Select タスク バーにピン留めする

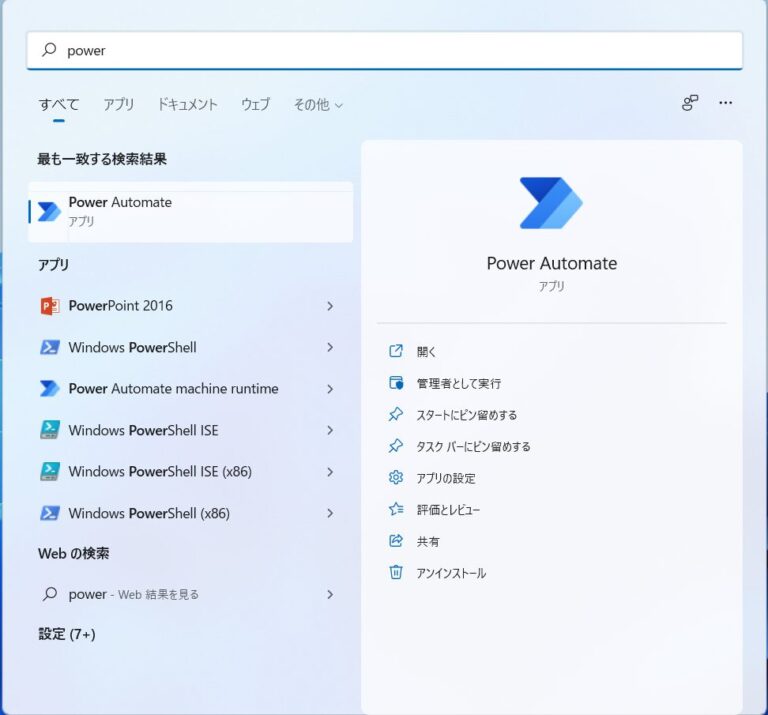click(x=473, y=447)
